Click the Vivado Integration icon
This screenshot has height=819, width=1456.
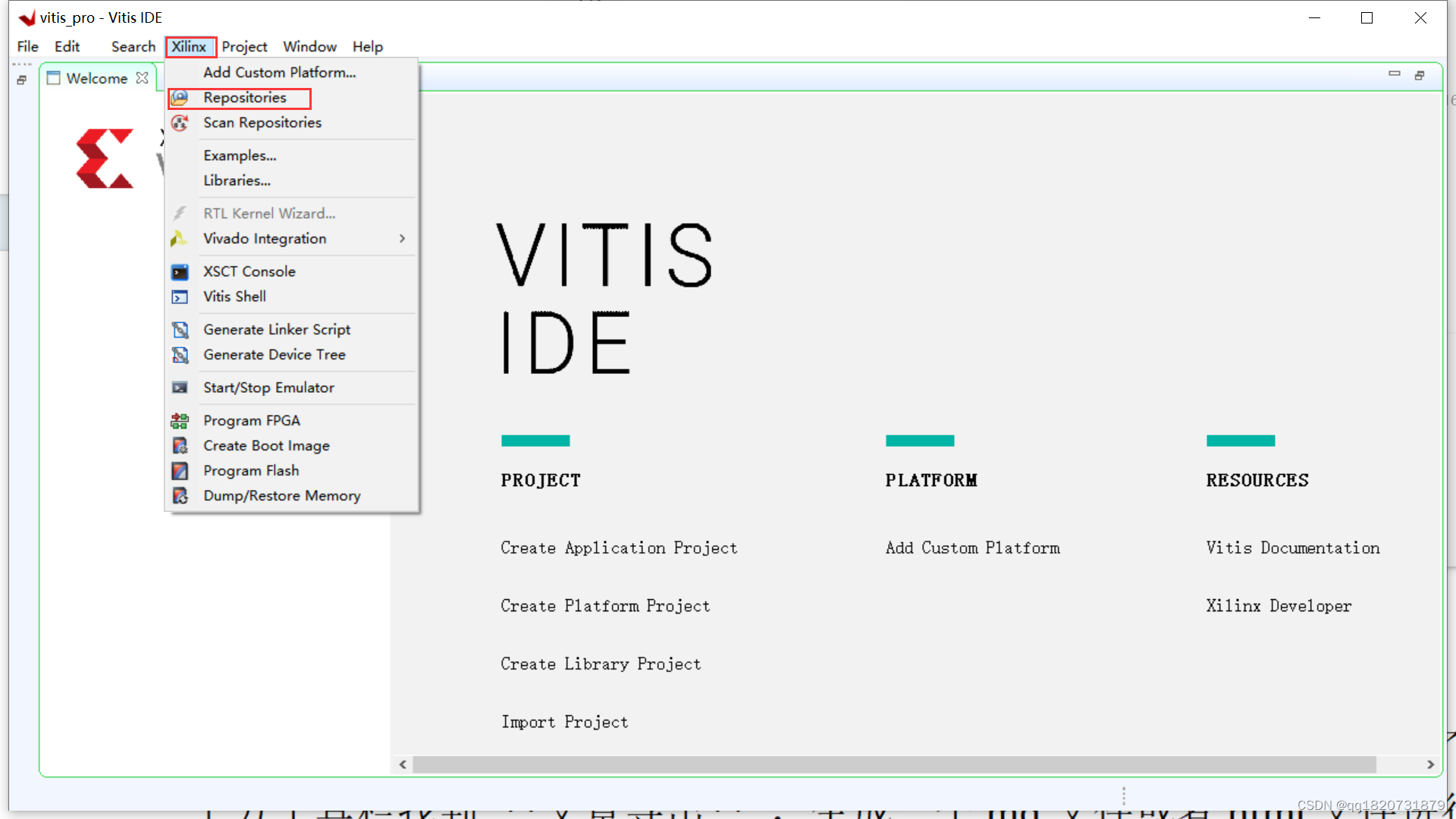coord(180,239)
